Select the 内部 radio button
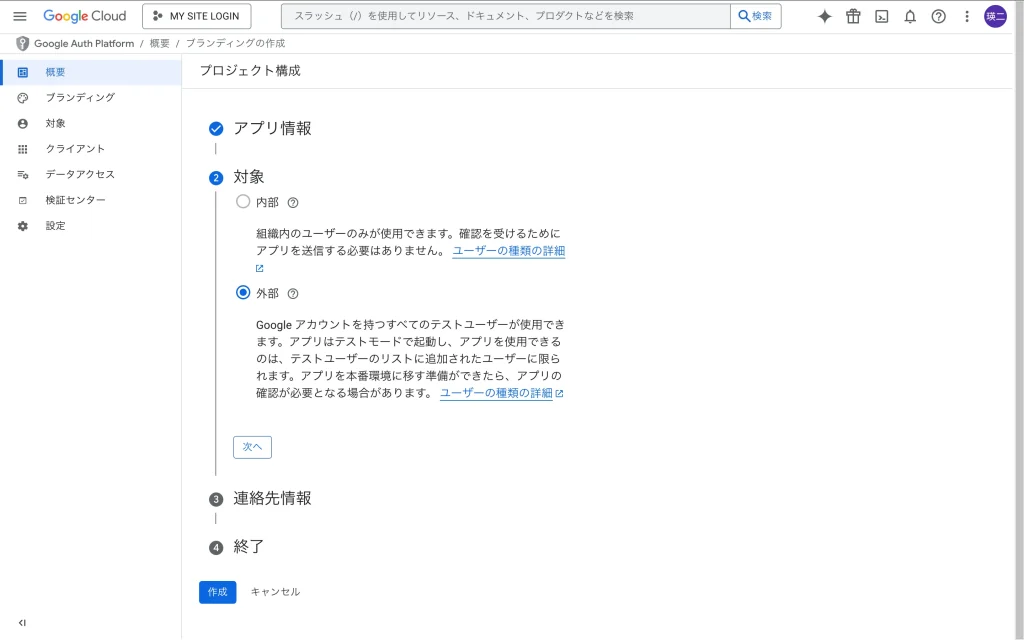 tap(243, 201)
